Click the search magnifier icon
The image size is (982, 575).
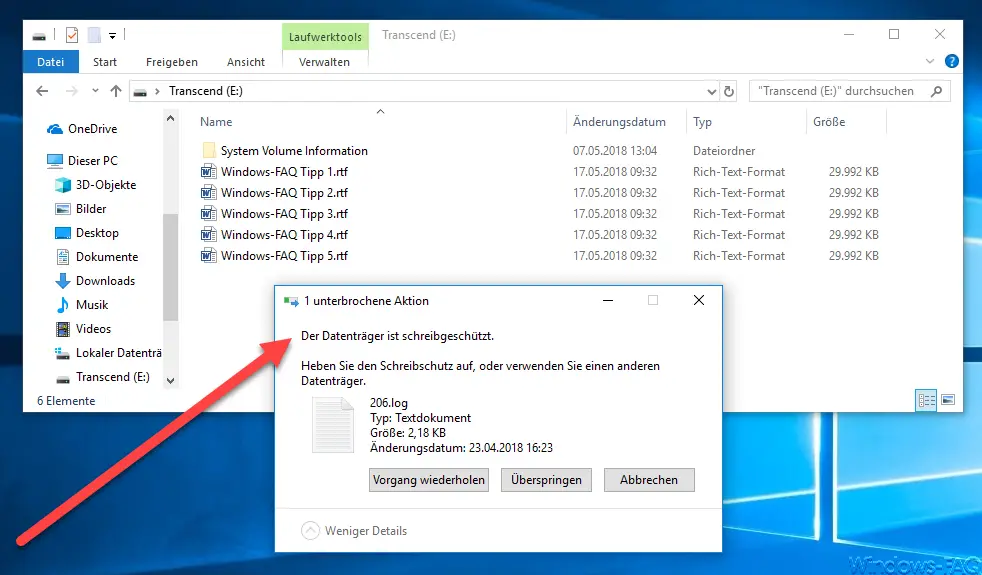(x=937, y=91)
